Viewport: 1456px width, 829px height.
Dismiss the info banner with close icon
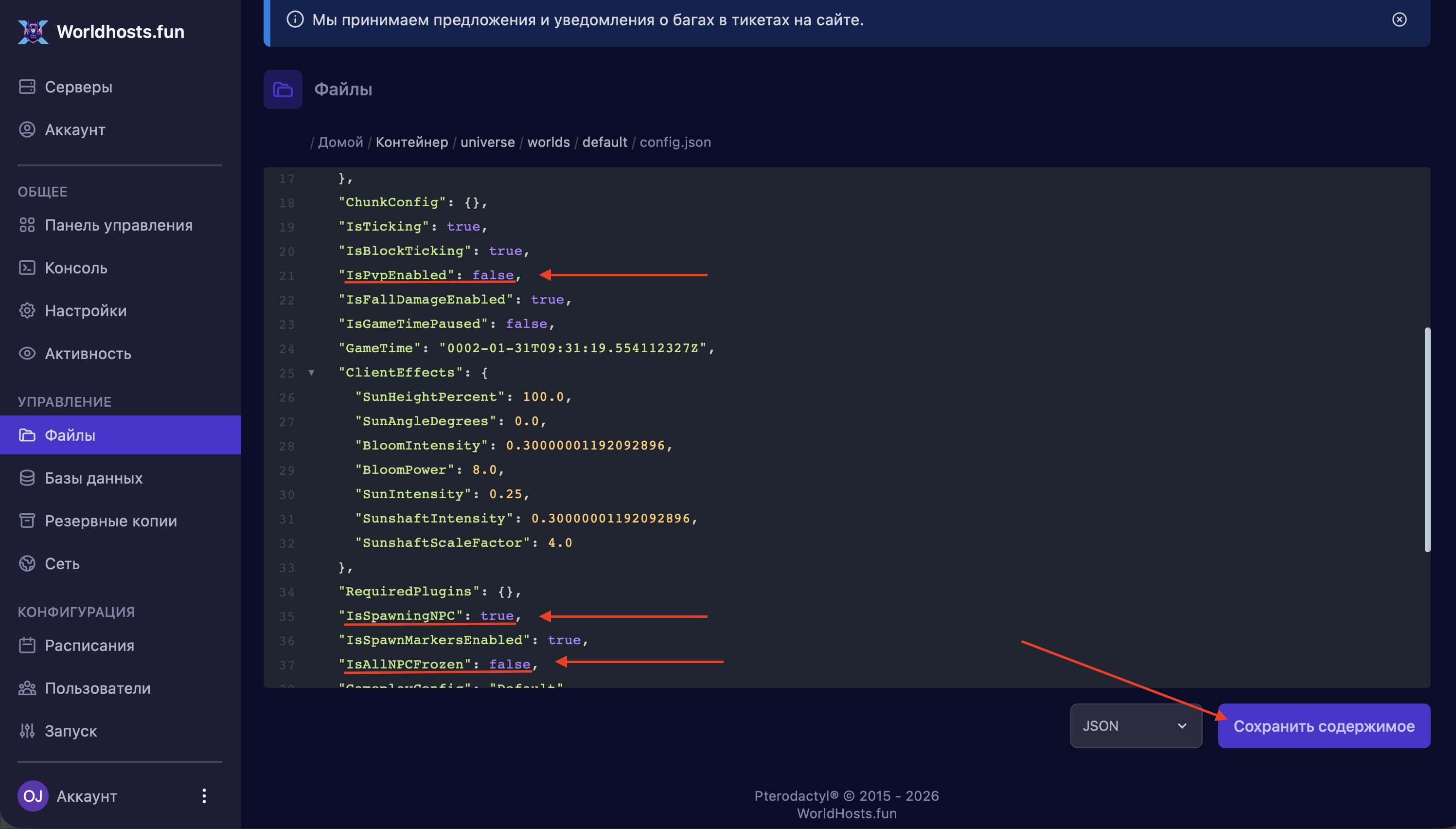click(1399, 20)
